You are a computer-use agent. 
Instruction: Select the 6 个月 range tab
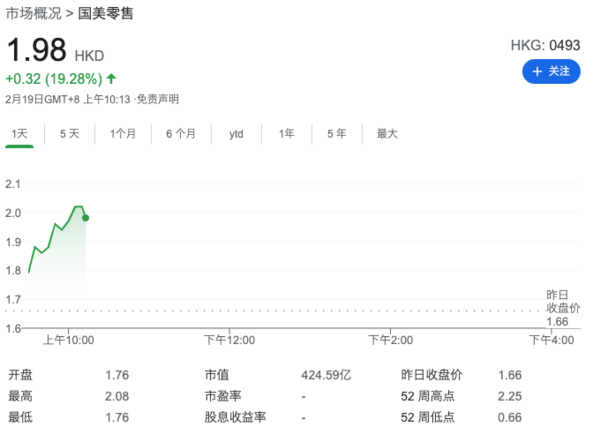click(x=181, y=134)
